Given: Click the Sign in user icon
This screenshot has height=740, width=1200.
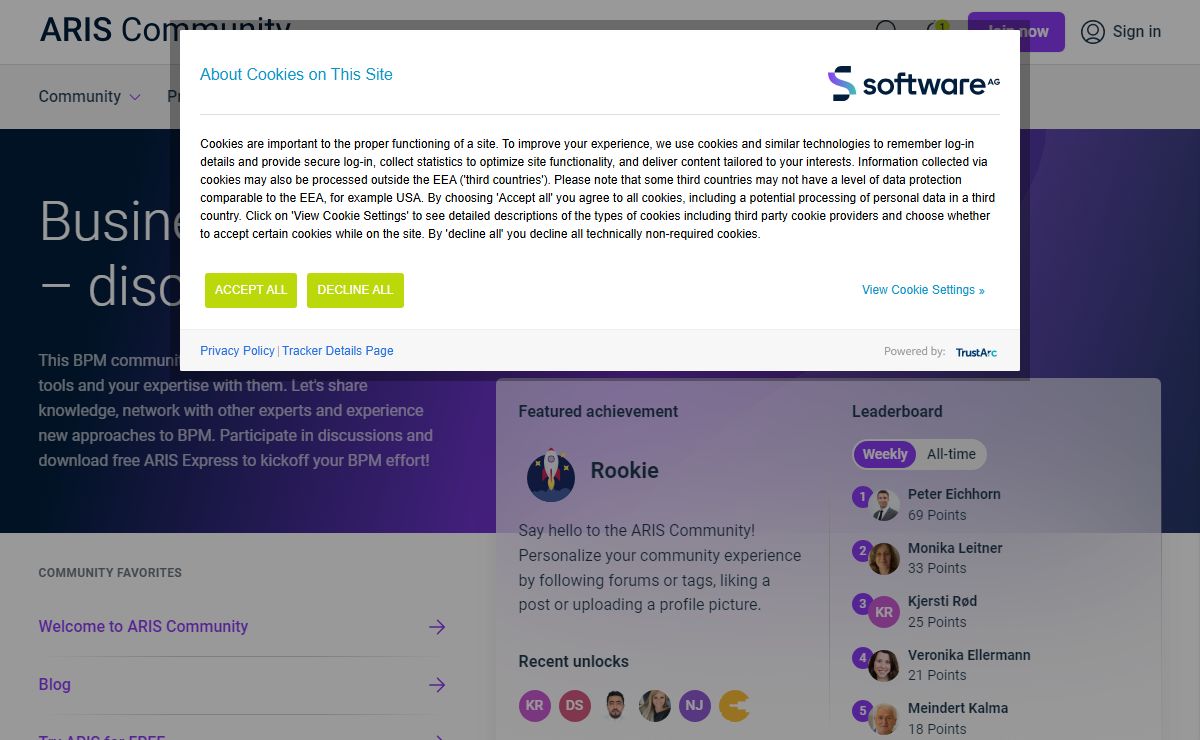Looking at the screenshot, I should click(x=1093, y=32).
